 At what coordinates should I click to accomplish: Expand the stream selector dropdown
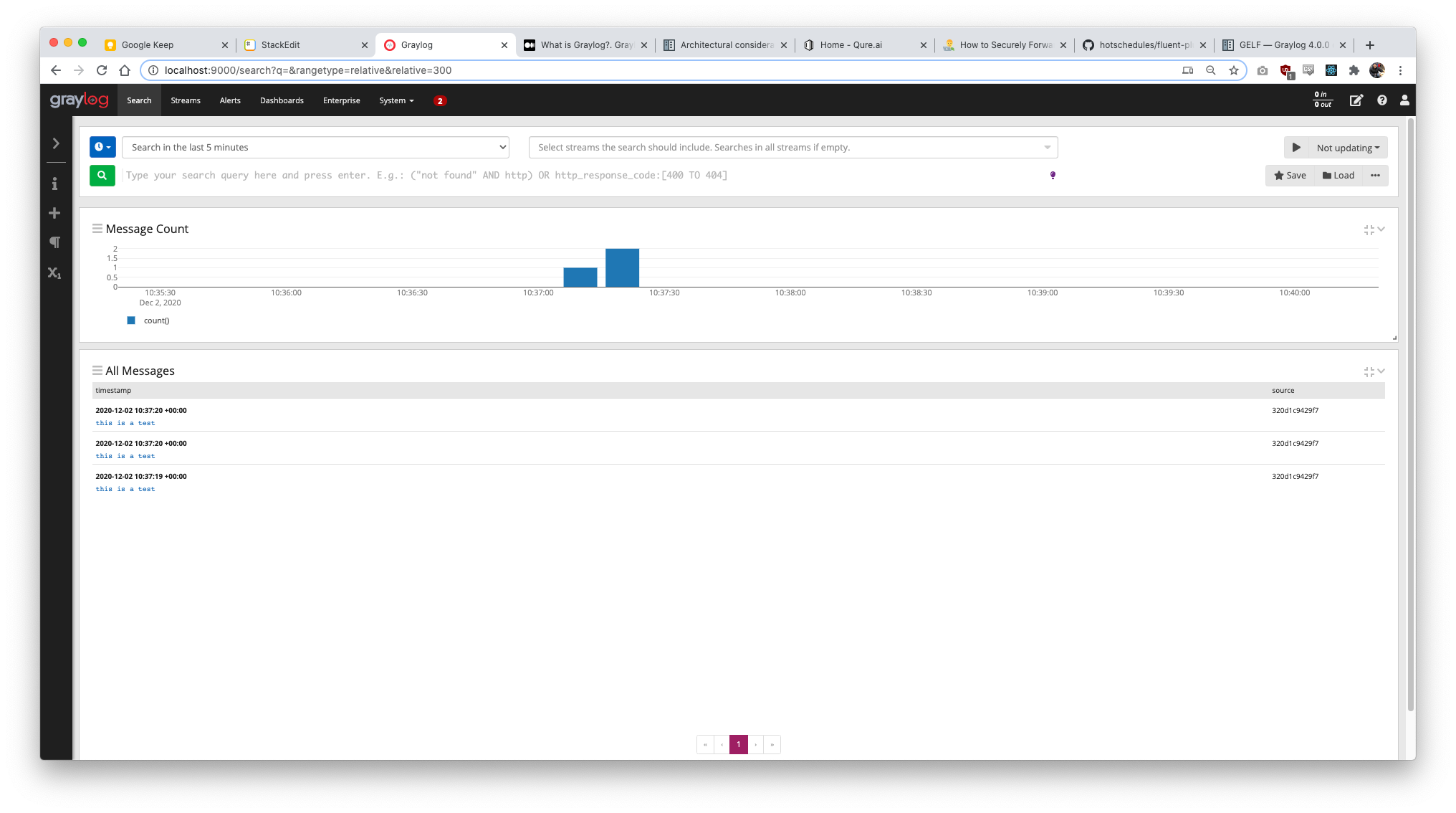pos(1047,147)
